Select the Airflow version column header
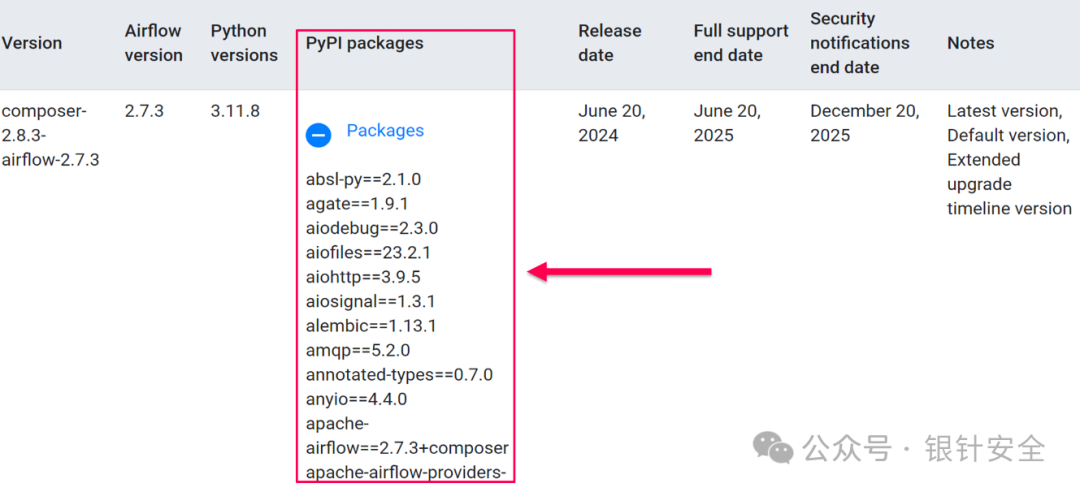 point(154,43)
